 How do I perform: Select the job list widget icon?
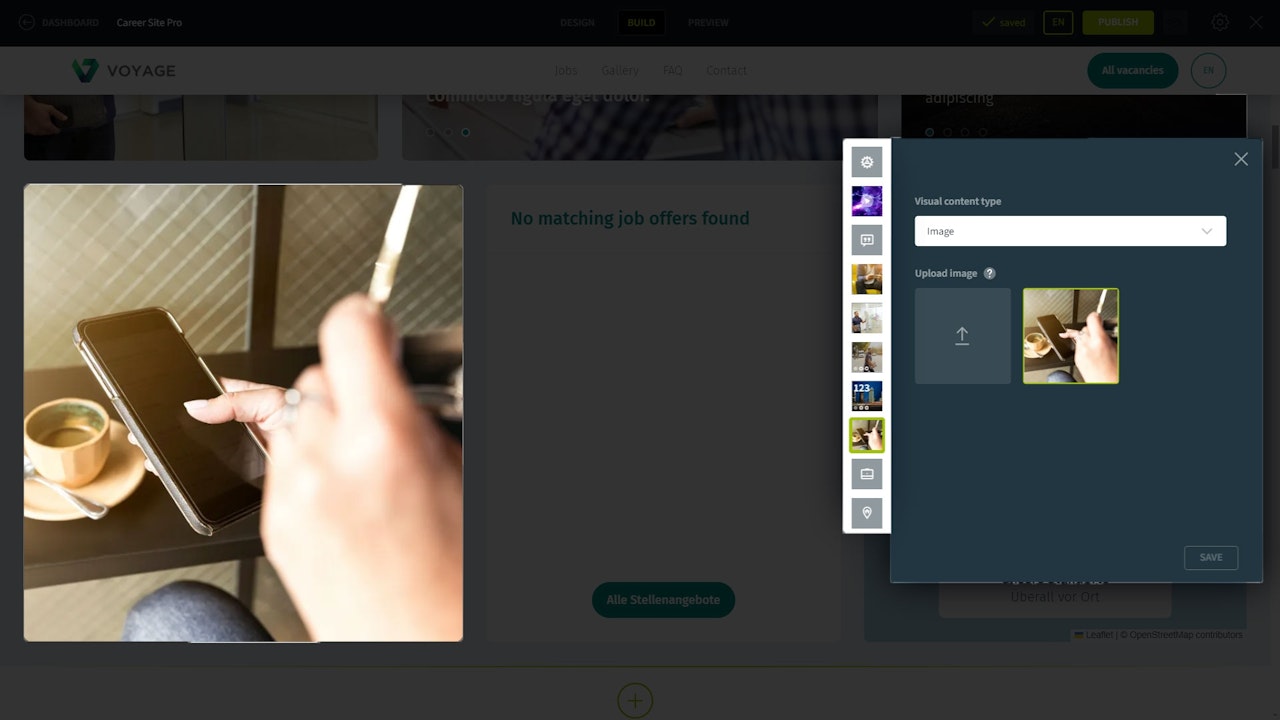[x=867, y=474]
